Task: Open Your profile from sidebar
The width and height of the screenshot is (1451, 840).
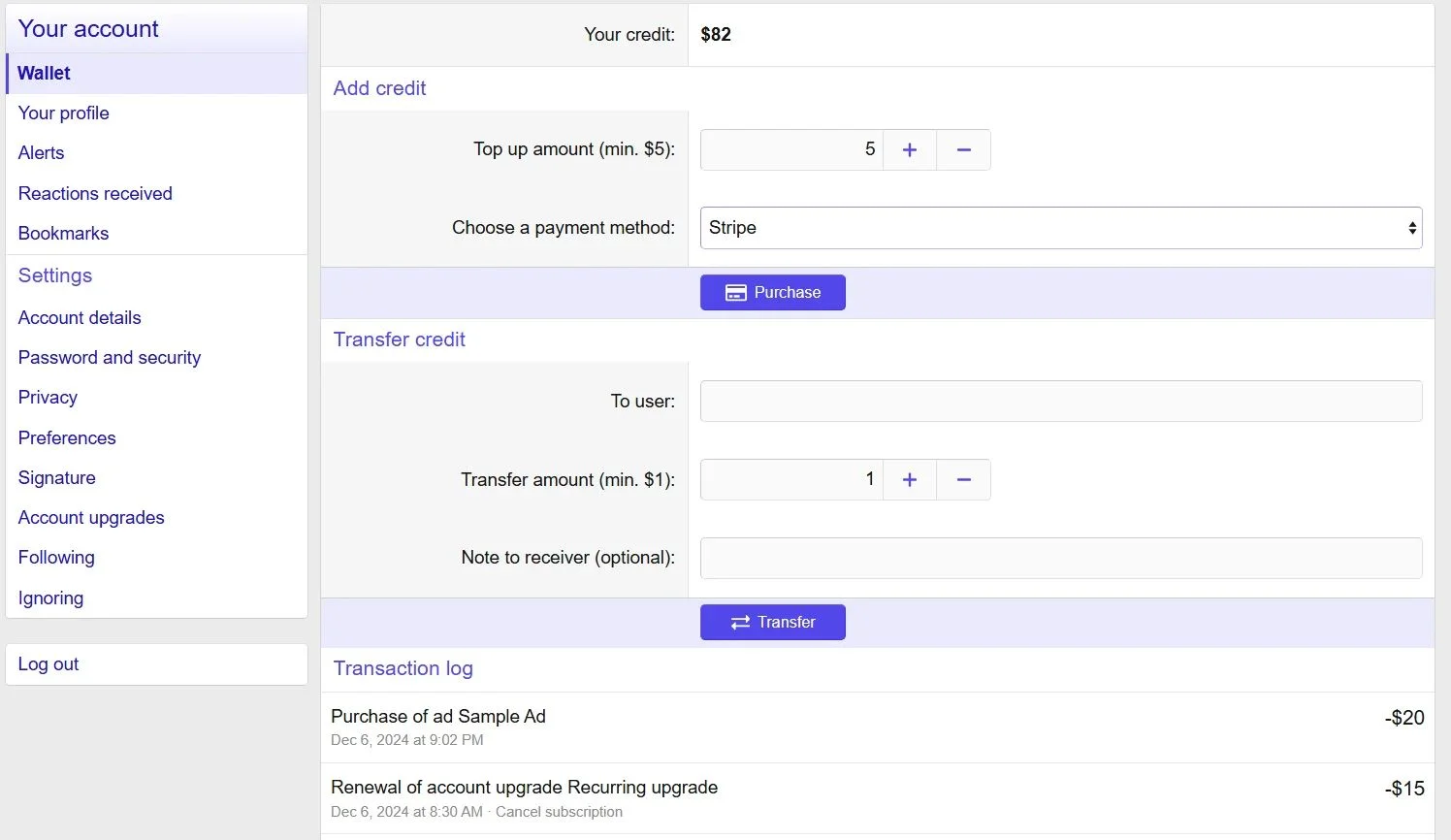Action: tap(64, 113)
